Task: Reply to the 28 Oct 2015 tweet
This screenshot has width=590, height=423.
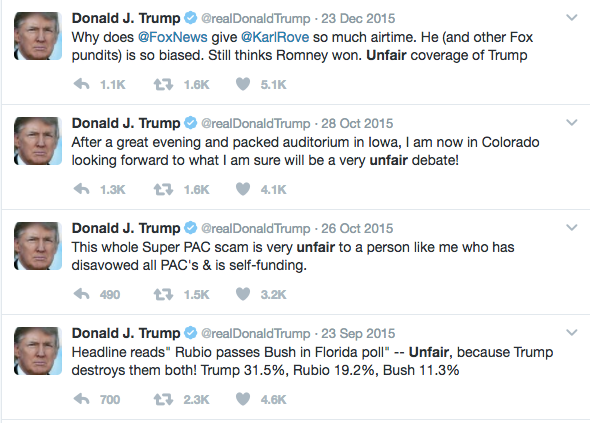Action: coord(81,189)
